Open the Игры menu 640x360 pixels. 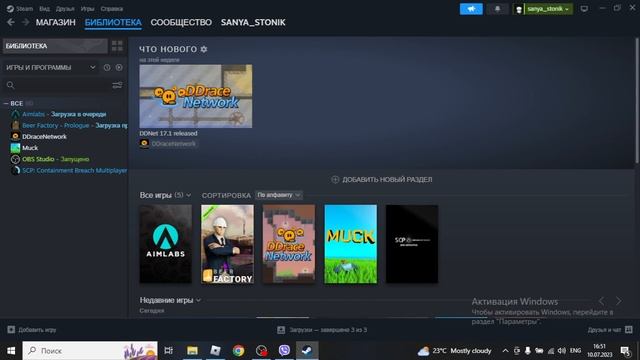tap(87, 9)
